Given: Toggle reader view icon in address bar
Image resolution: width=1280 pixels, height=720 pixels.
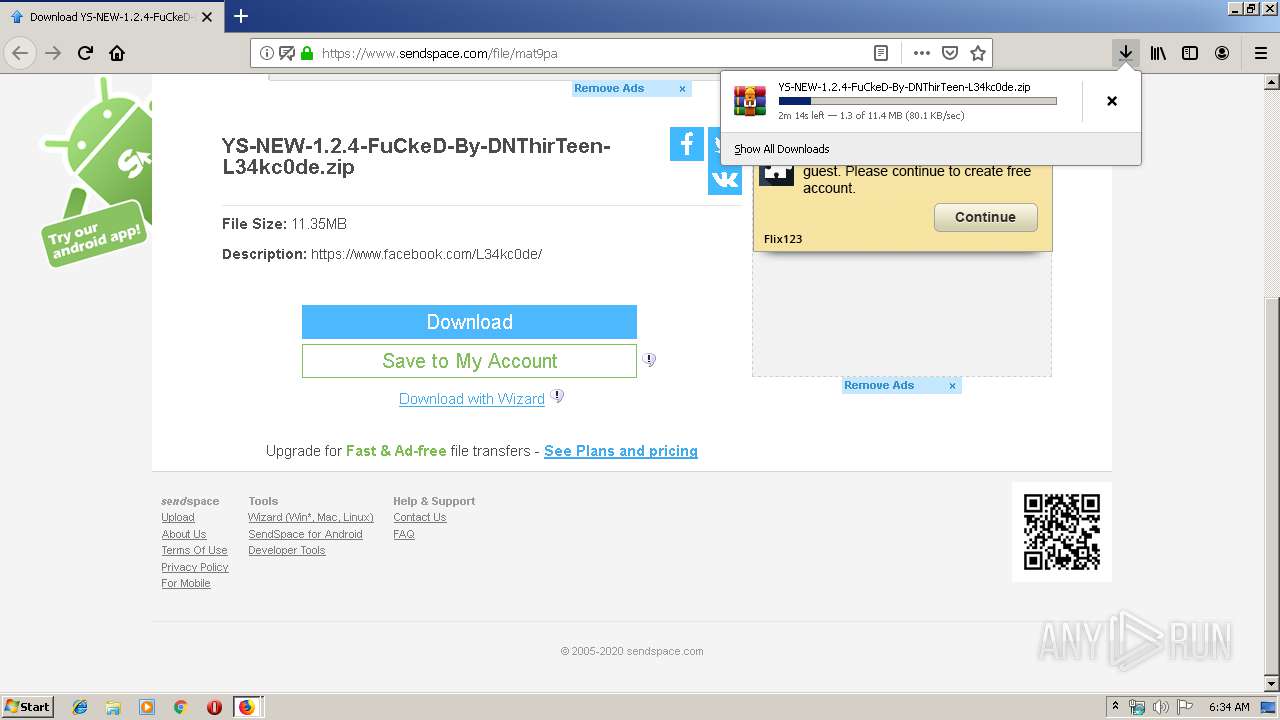Looking at the screenshot, I should [881, 53].
